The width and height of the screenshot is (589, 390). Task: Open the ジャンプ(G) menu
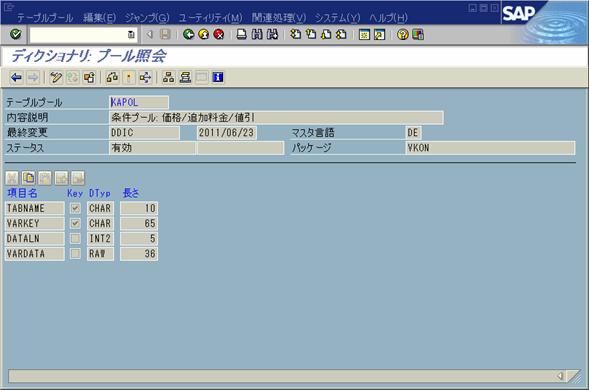pyautogui.click(x=147, y=18)
